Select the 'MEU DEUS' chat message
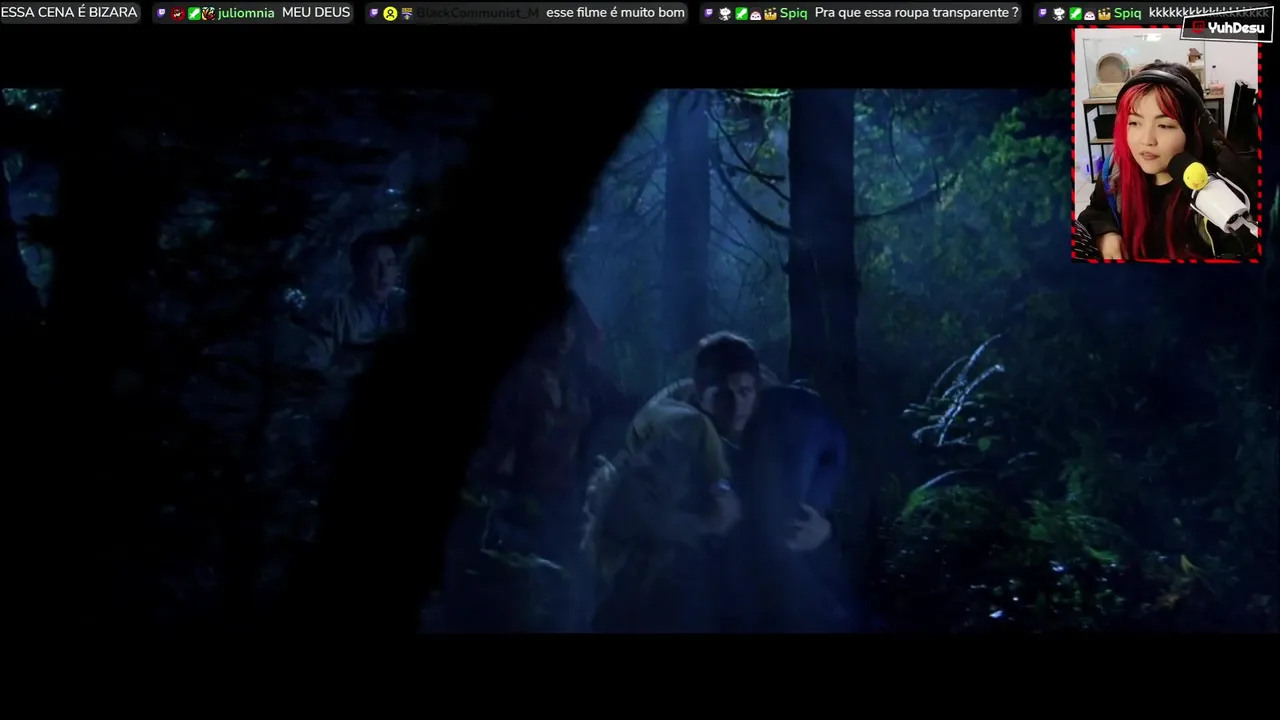1280x720 pixels. point(316,13)
